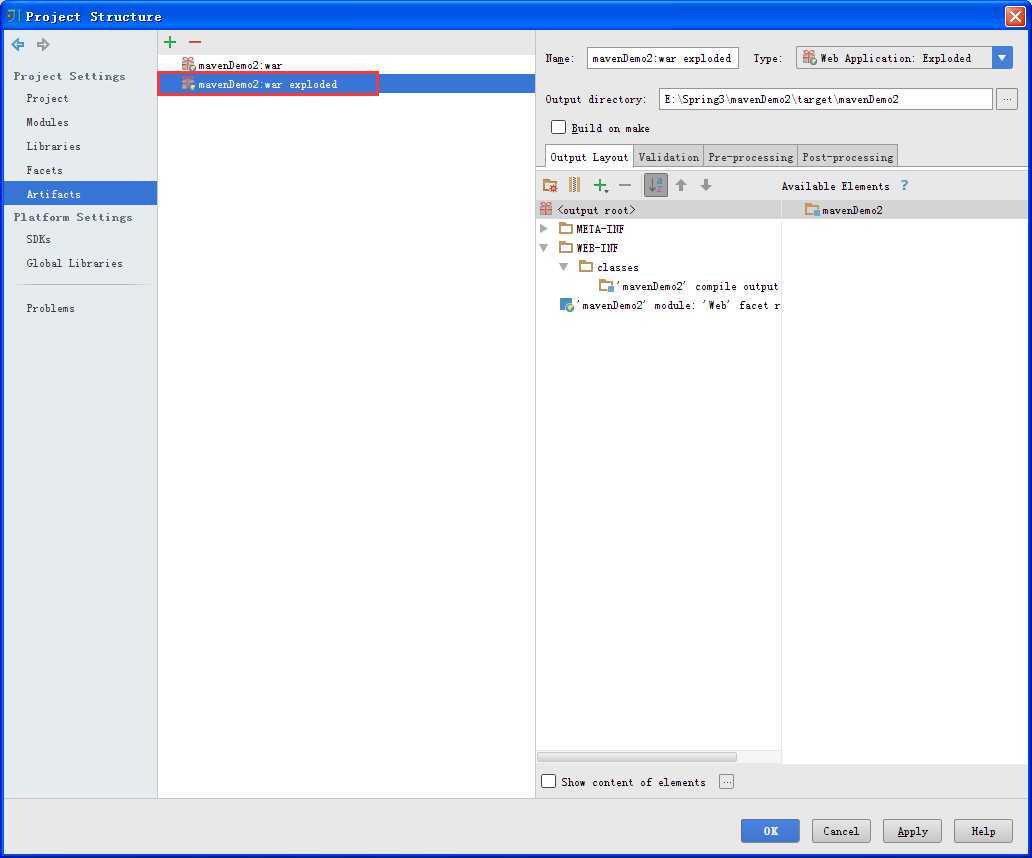Screen dimensions: 1032x858
Task: Enable Show content of elements checkbox
Action: click(548, 781)
